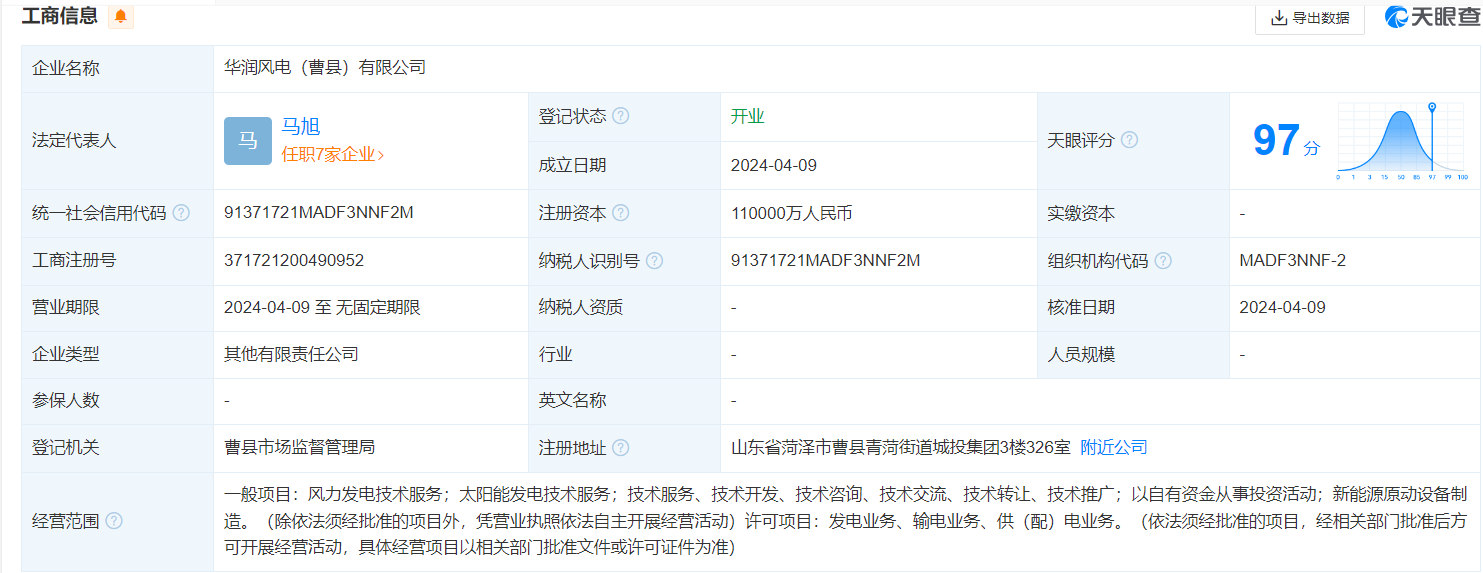The width and height of the screenshot is (1483, 573).
Task: Click the taxpayer ID value beside 纳税人识别号
Action: click(x=826, y=260)
